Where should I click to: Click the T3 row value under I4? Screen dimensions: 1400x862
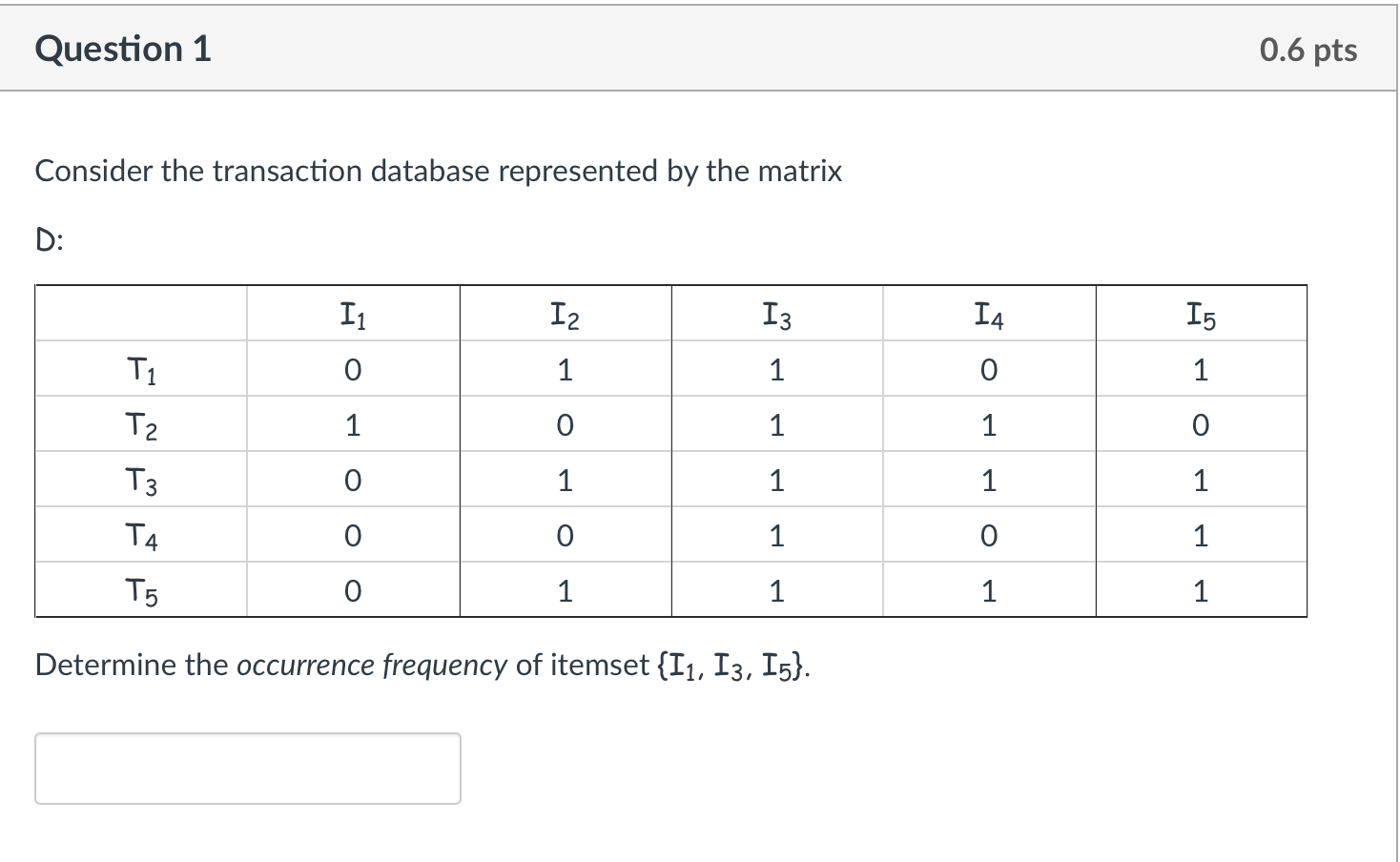point(989,480)
